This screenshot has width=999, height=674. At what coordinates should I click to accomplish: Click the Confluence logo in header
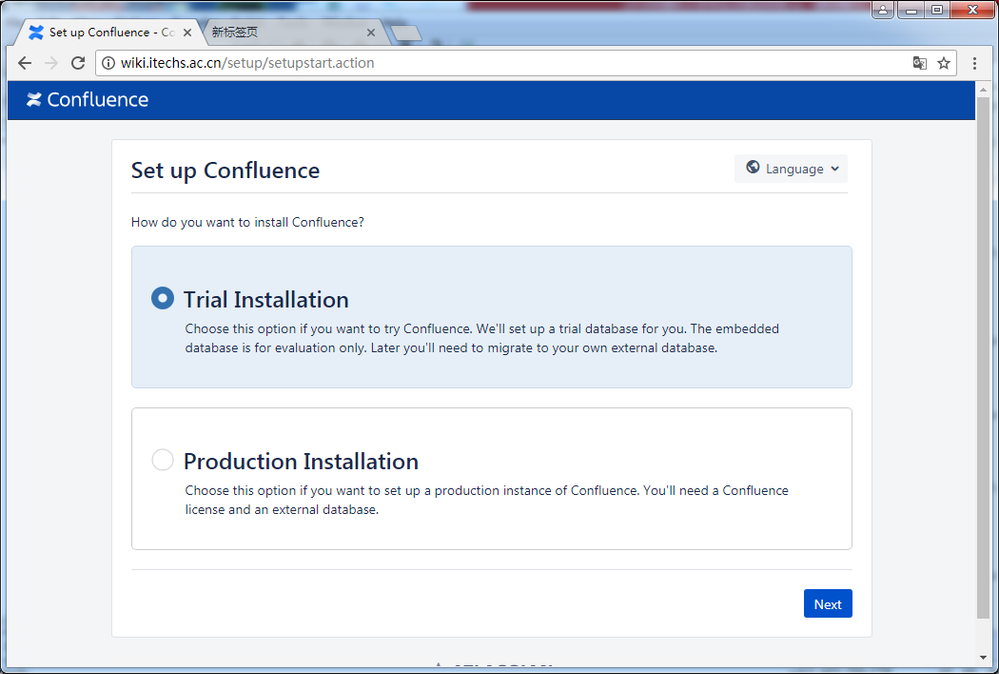click(x=87, y=99)
